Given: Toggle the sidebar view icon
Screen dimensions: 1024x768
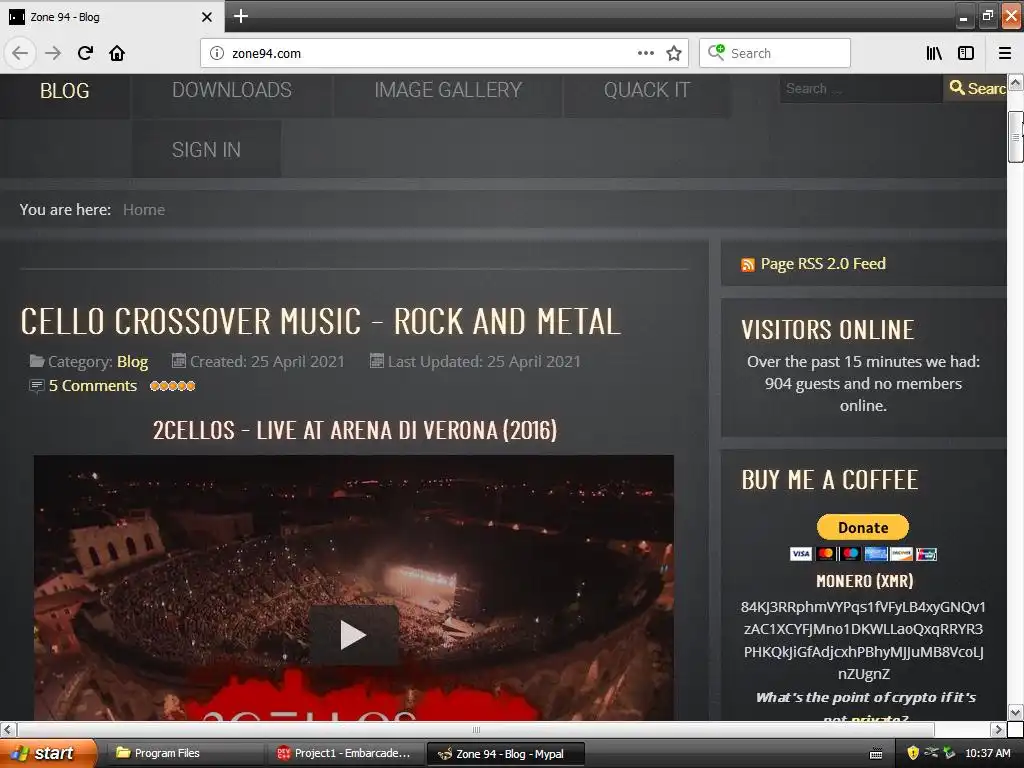Looking at the screenshot, I should point(966,53).
